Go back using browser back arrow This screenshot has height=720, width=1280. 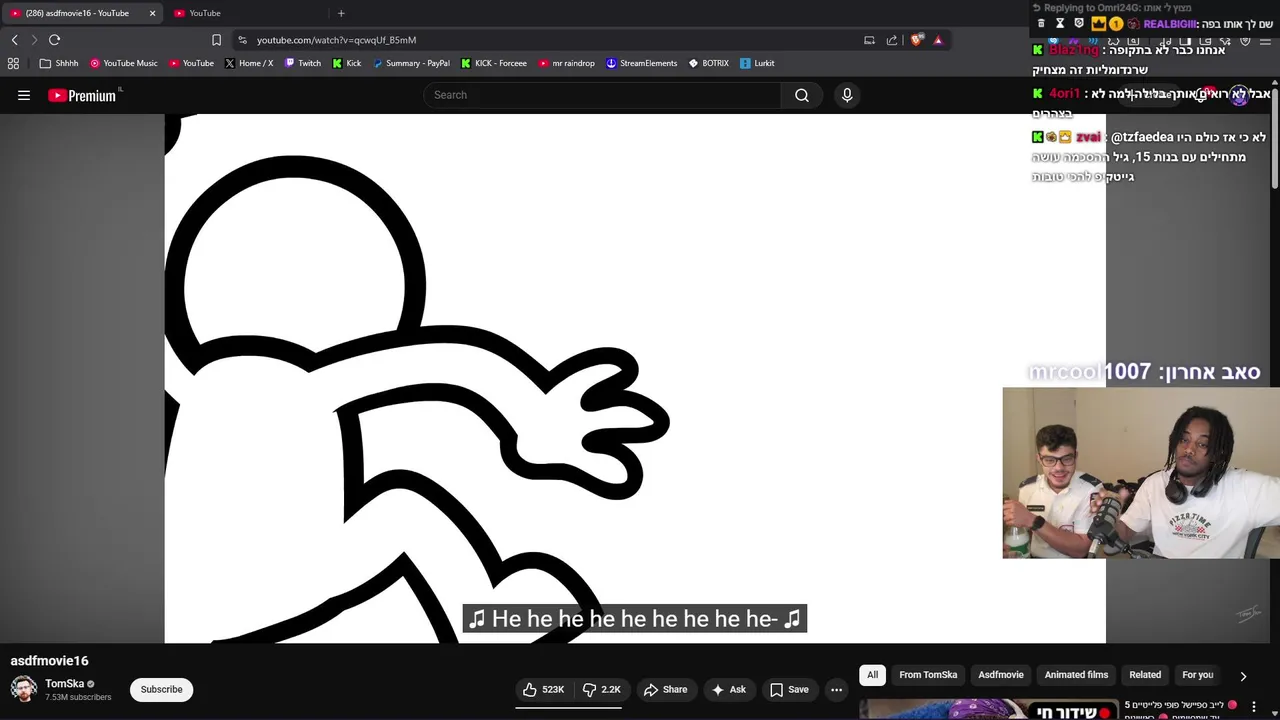click(x=14, y=40)
